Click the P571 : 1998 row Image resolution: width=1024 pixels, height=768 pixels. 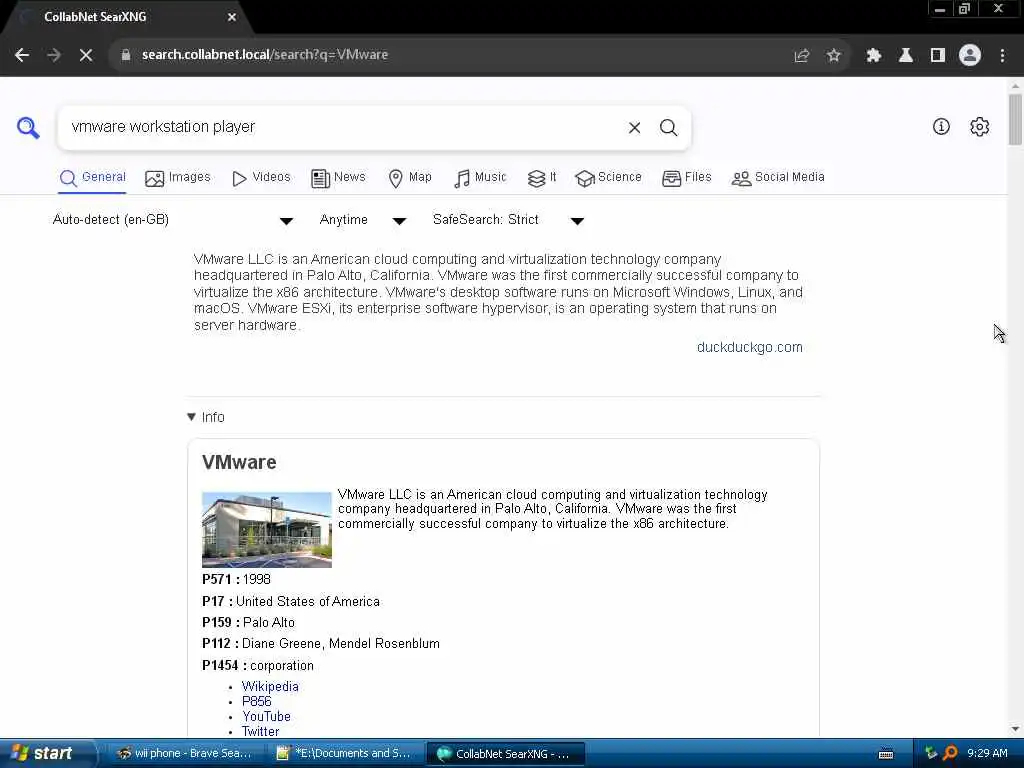click(236, 579)
